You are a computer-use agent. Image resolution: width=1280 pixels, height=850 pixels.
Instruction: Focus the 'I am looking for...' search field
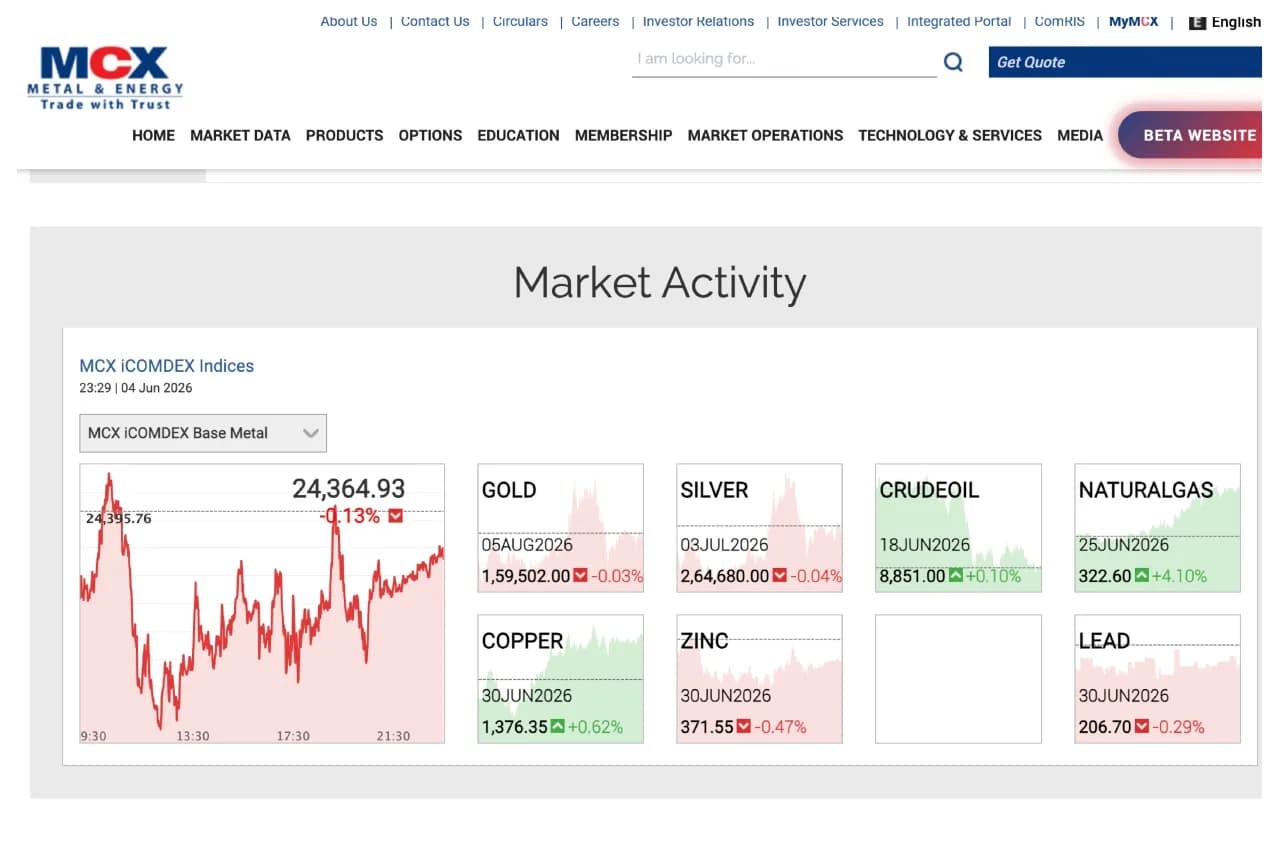tap(784, 60)
